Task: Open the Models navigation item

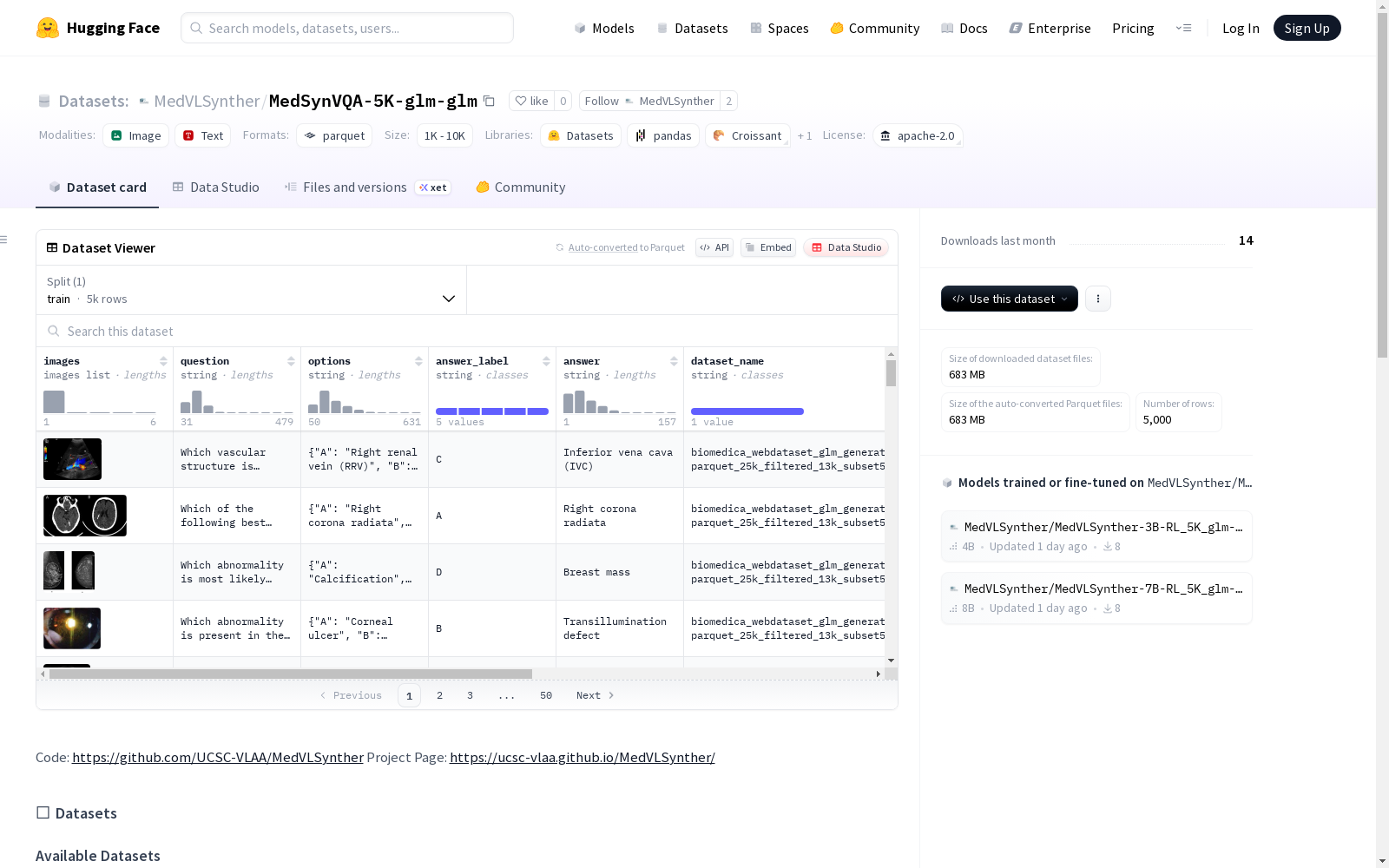Action: pyautogui.click(x=604, y=28)
